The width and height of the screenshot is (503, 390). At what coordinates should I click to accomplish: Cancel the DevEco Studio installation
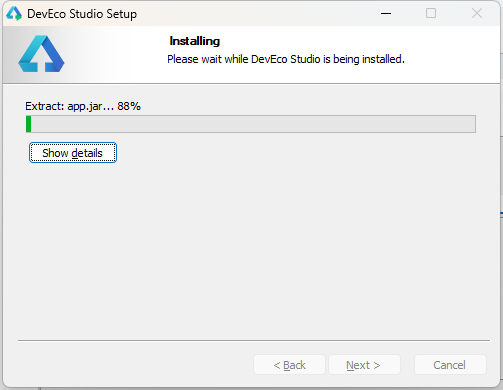click(x=450, y=365)
